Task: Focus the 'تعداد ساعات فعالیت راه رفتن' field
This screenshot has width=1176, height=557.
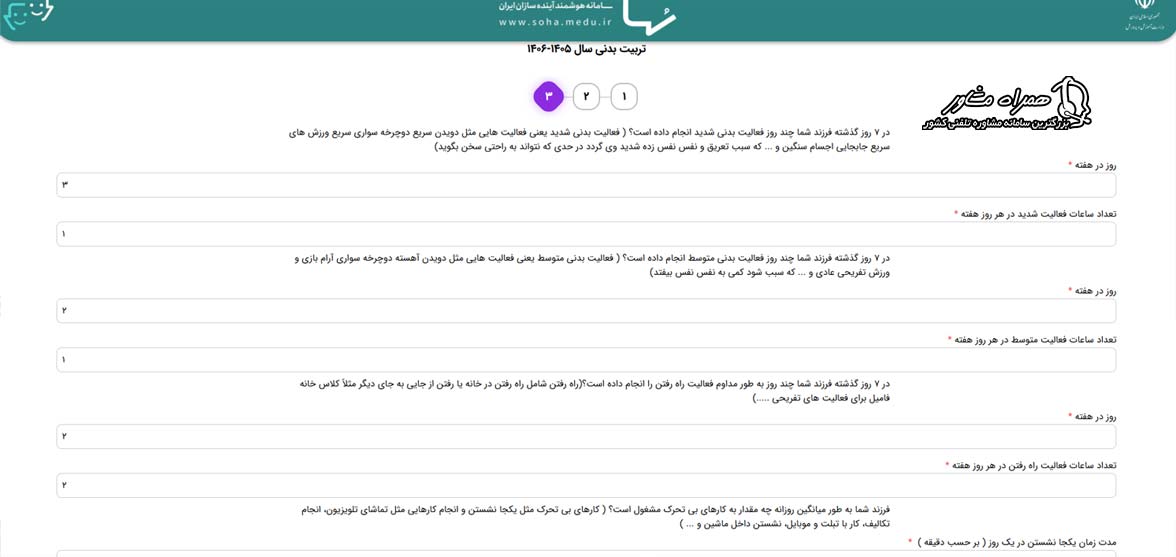Action: pyautogui.click(x=586, y=485)
